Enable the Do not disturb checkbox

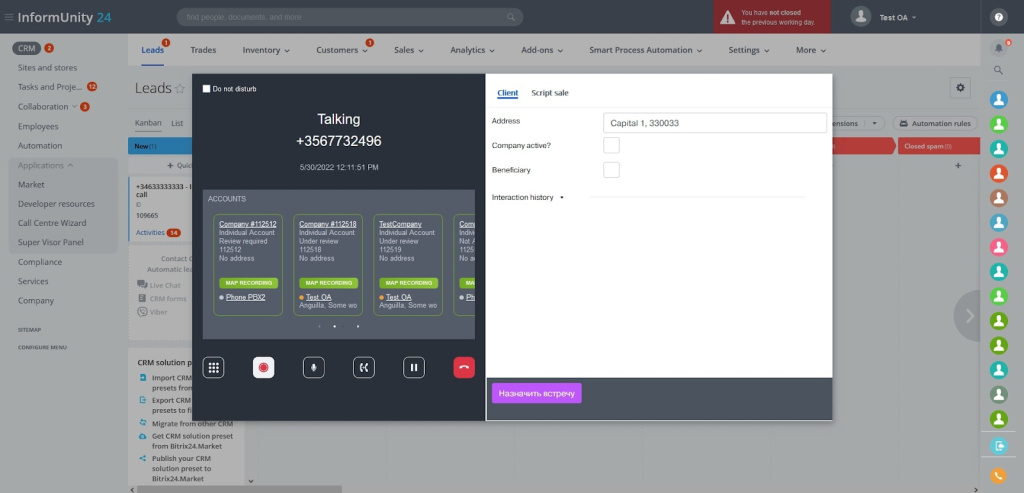[206, 89]
